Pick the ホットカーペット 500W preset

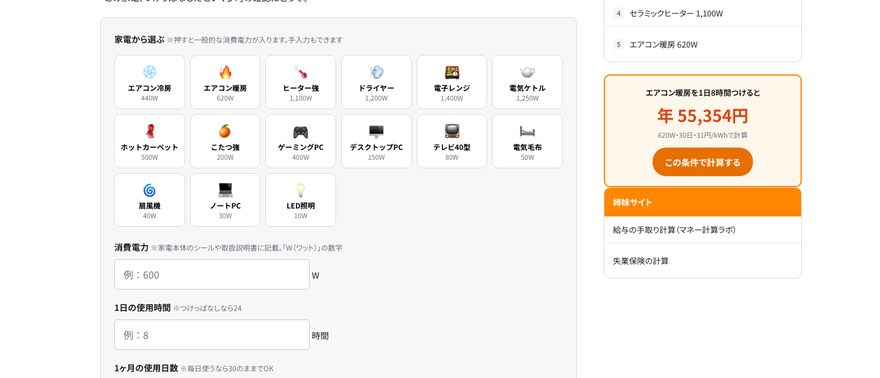tap(149, 141)
